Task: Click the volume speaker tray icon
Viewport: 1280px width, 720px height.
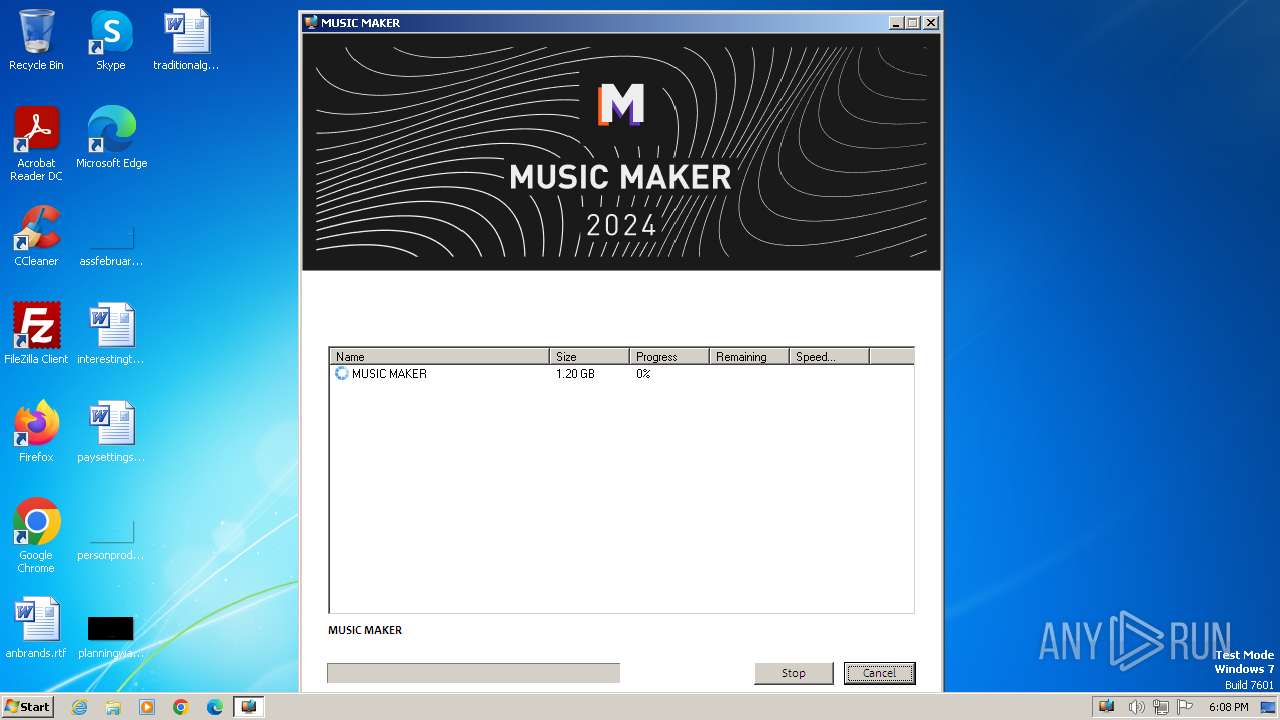Action: pyautogui.click(x=1135, y=707)
